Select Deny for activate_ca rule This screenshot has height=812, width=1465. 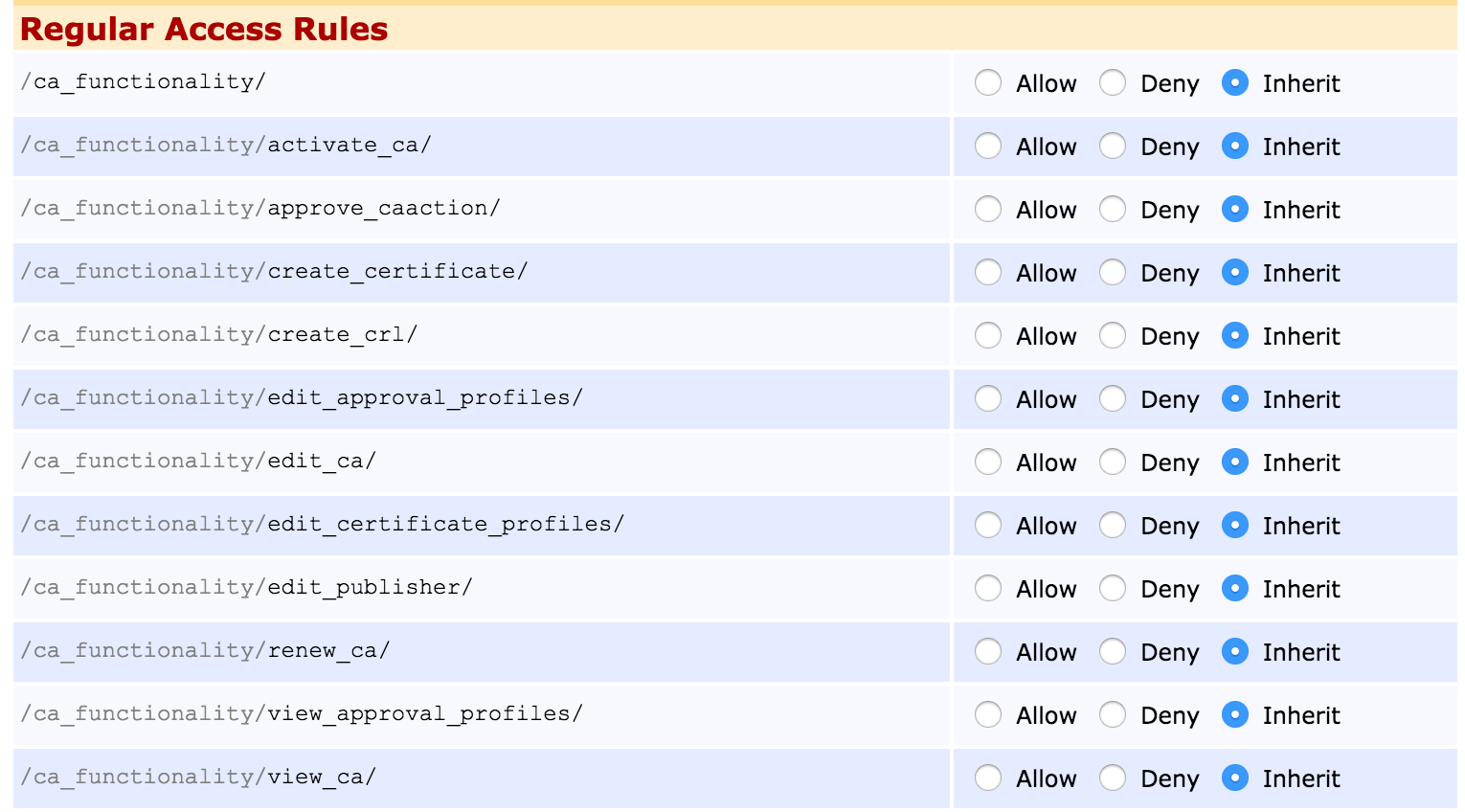tap(1113, 147)
